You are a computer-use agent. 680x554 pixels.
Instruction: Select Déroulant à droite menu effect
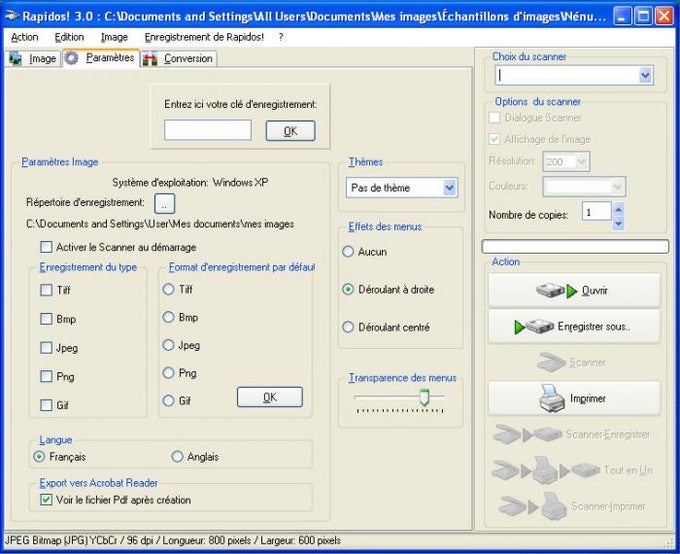point(348,289)
